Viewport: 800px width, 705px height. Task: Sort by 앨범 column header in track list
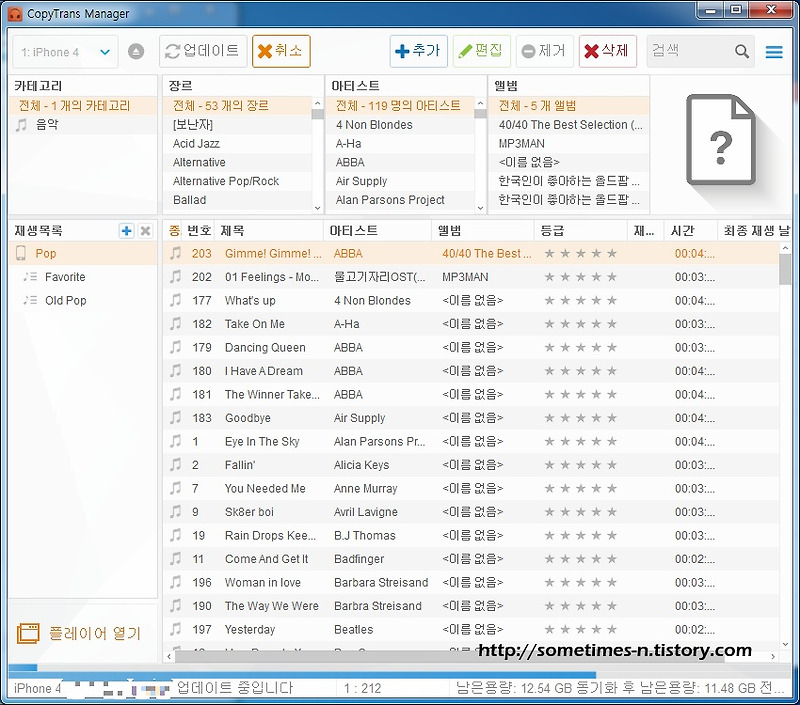[x=483, y=231]
